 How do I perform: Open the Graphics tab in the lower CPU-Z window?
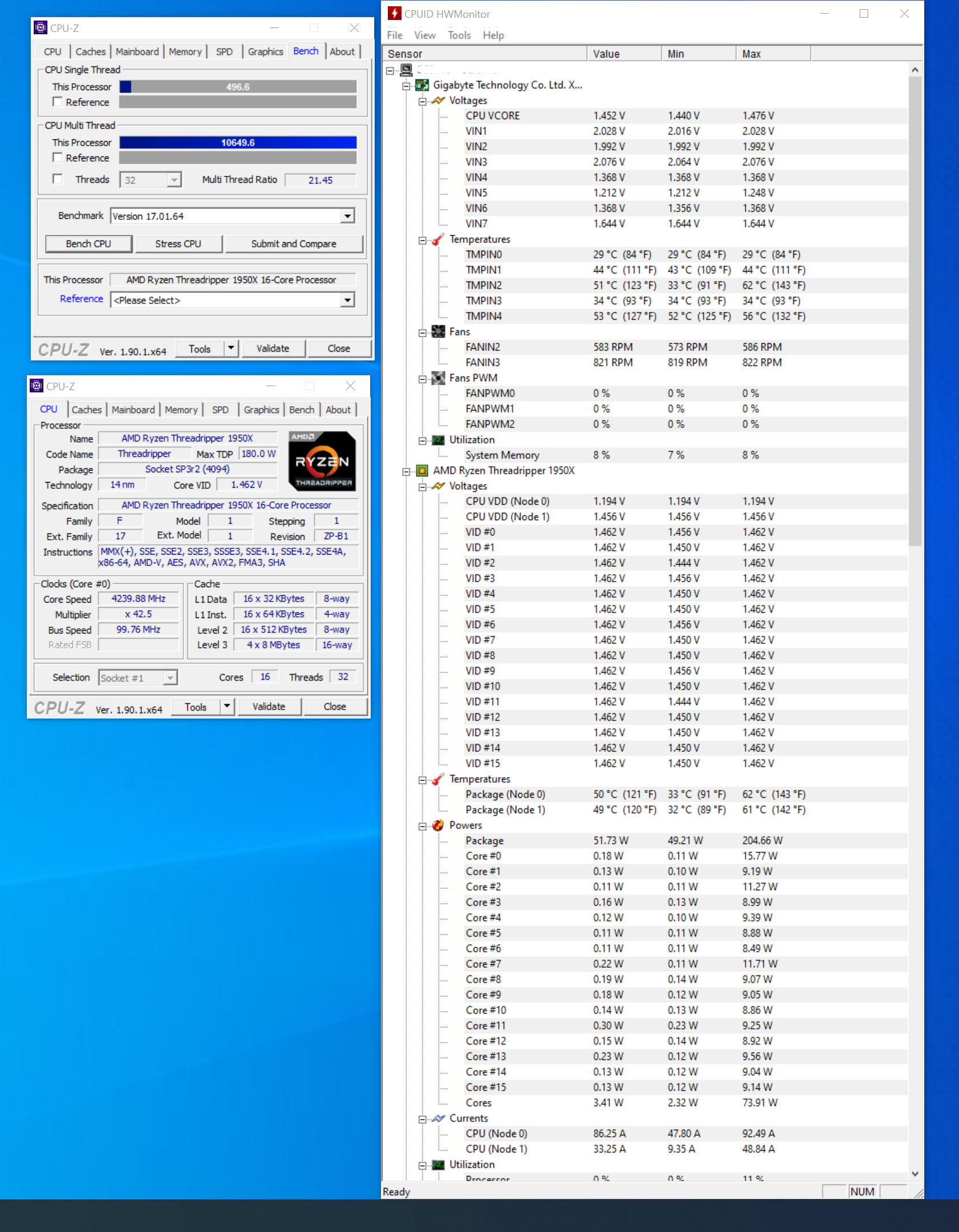tap(262, 410)
